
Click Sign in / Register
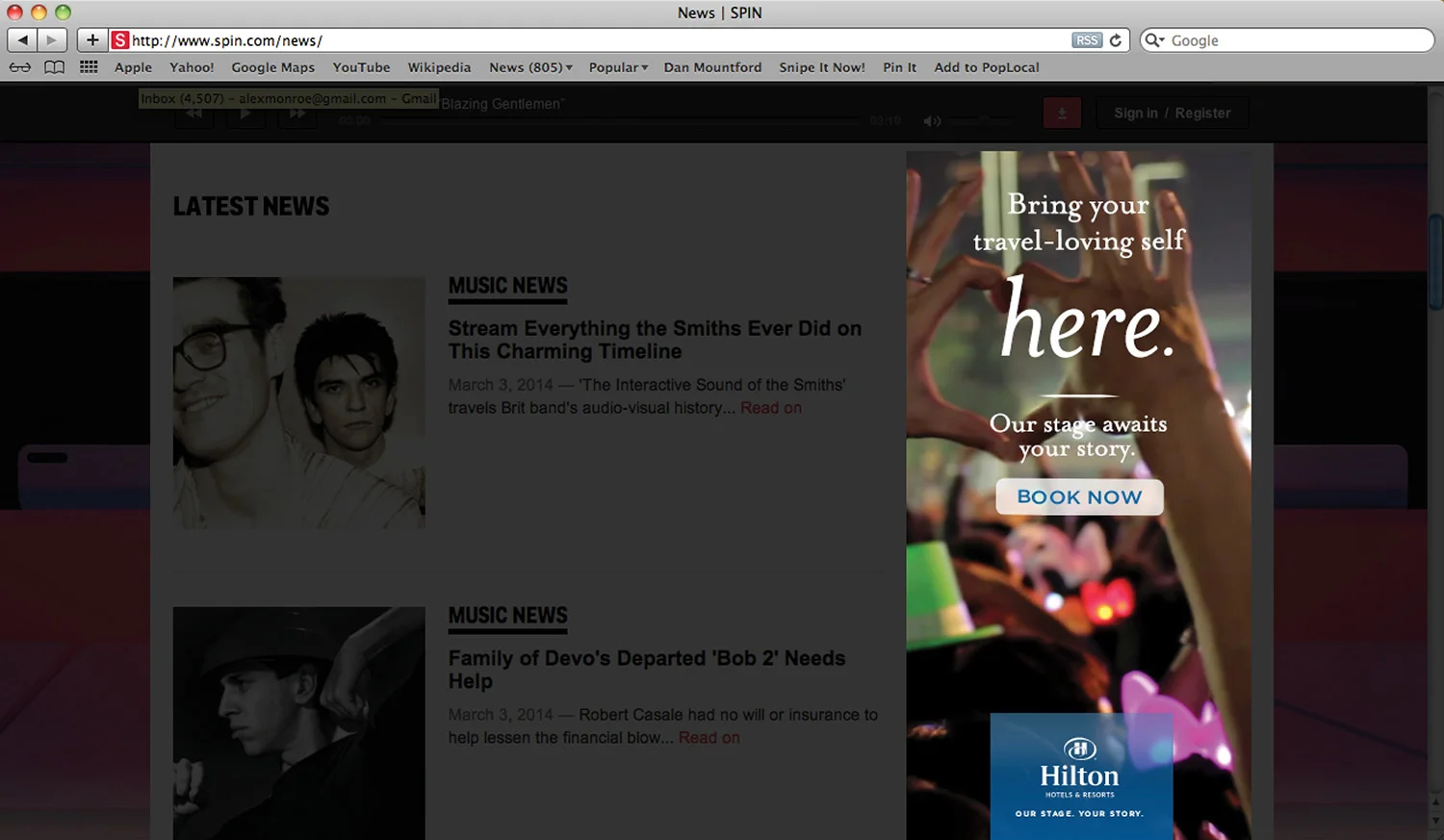tap(1173, 113)
